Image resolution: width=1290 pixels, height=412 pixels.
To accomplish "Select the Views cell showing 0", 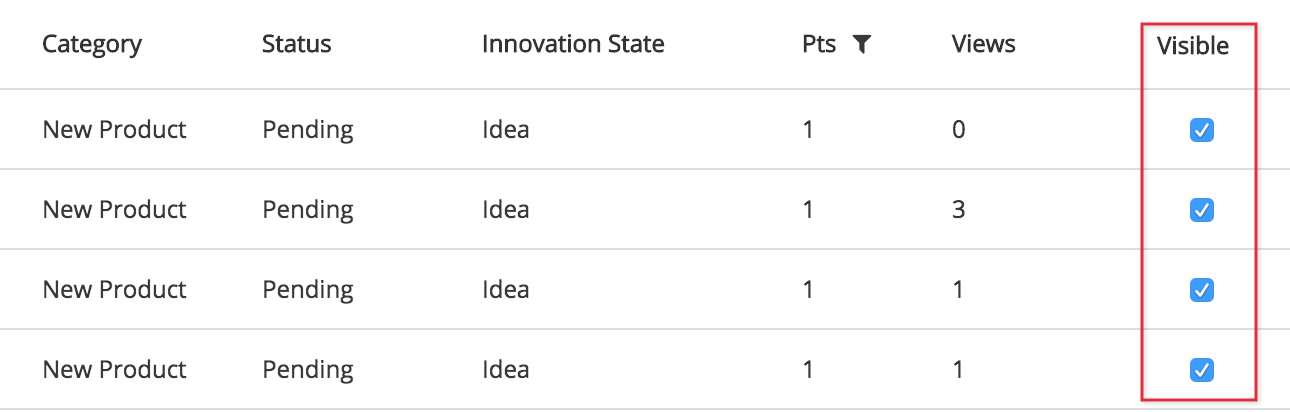I will (x=958, y=130).
